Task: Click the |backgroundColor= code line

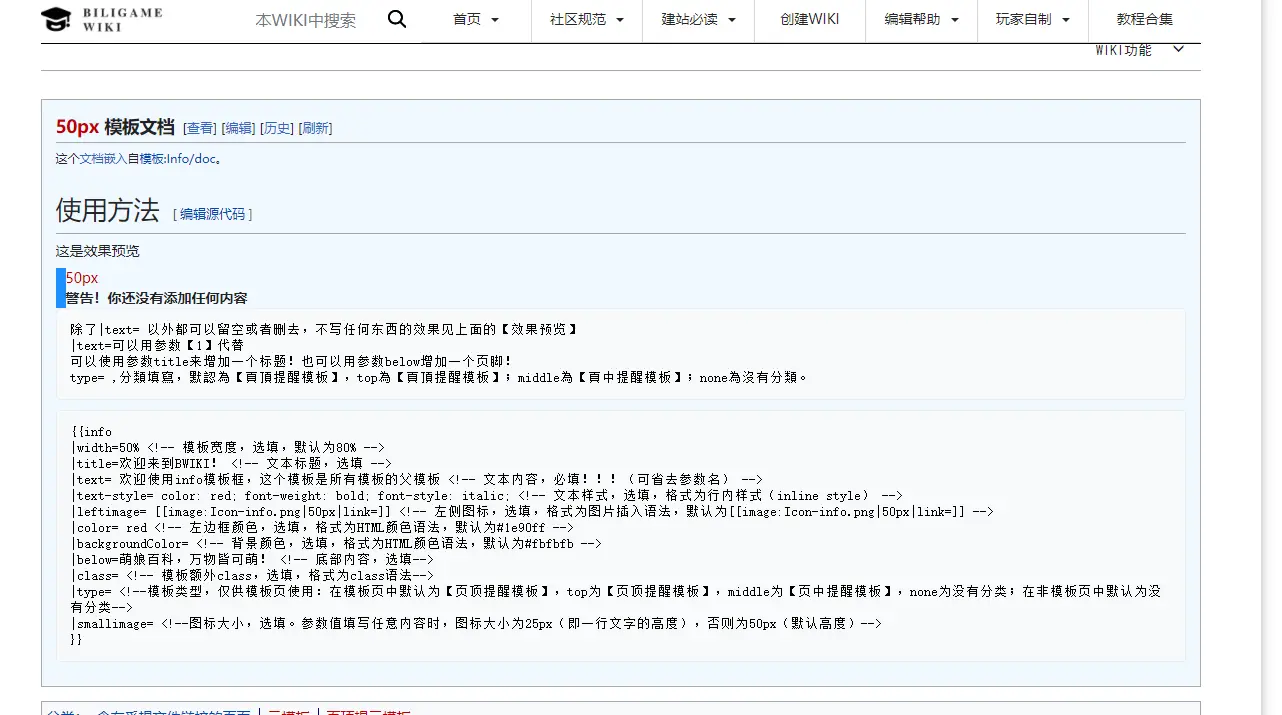Action: (x=336, y=544)
